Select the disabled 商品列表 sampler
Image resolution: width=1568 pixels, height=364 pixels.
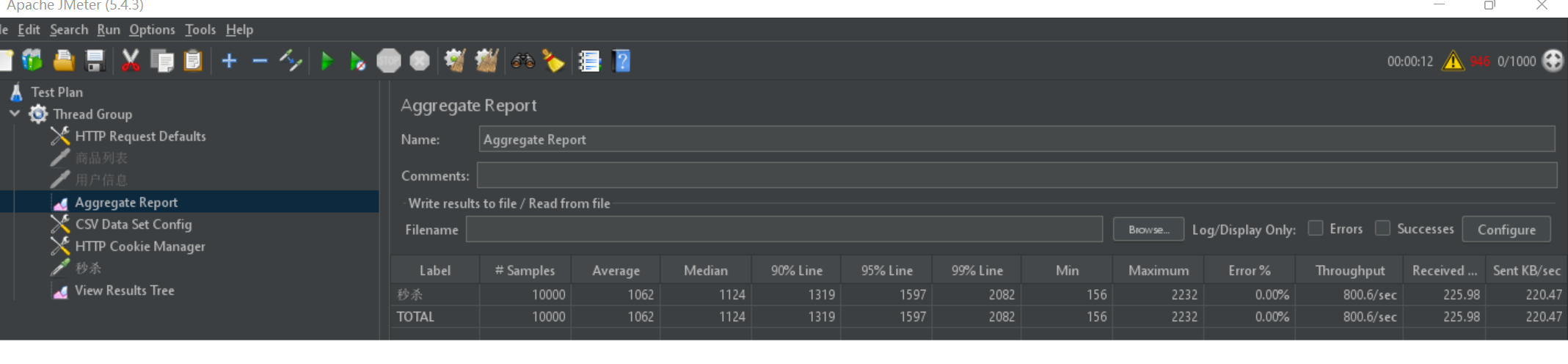click(101, 158)
